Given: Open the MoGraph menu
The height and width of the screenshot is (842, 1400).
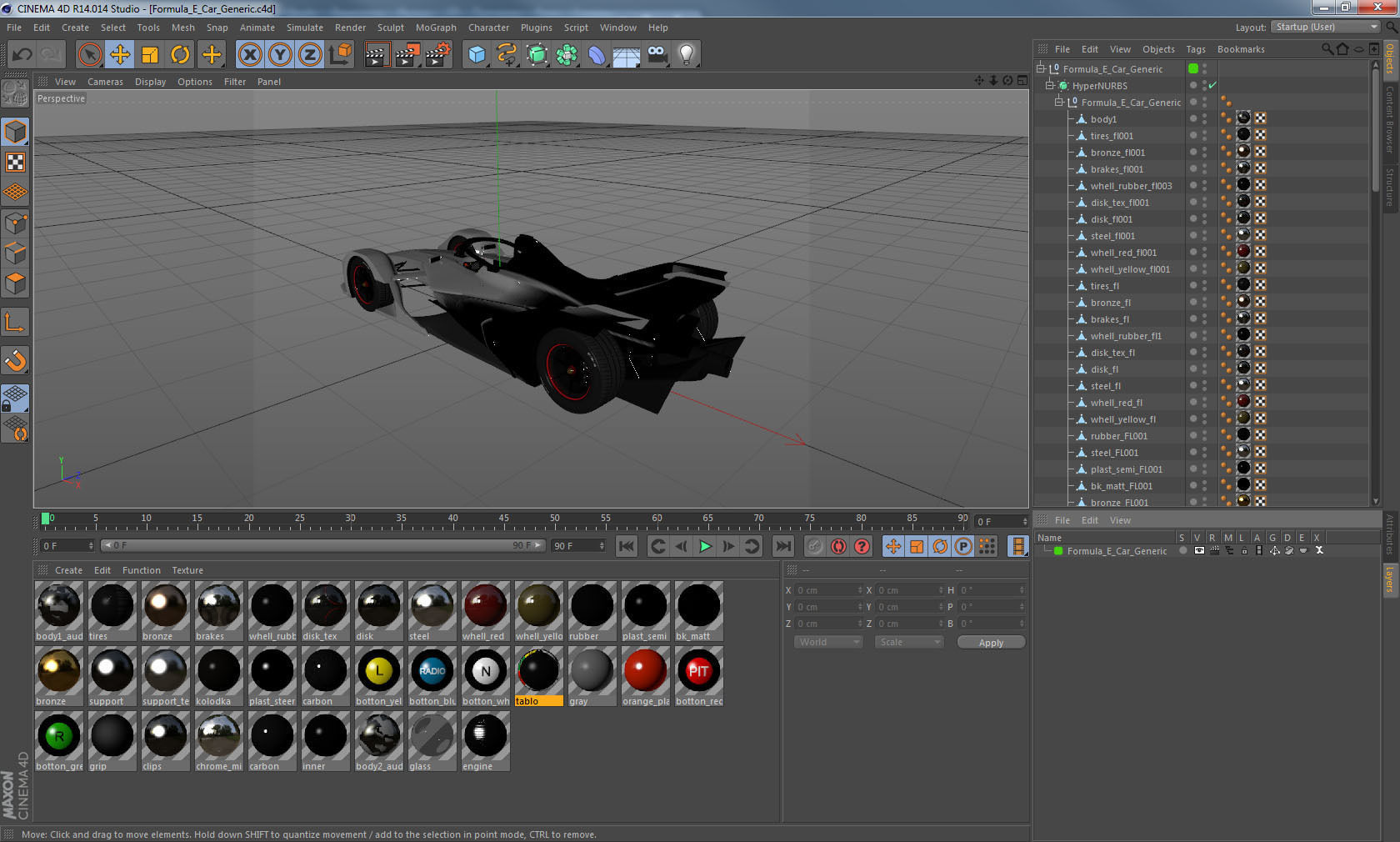Looking at the screenshot, I should tap(436, 28).
